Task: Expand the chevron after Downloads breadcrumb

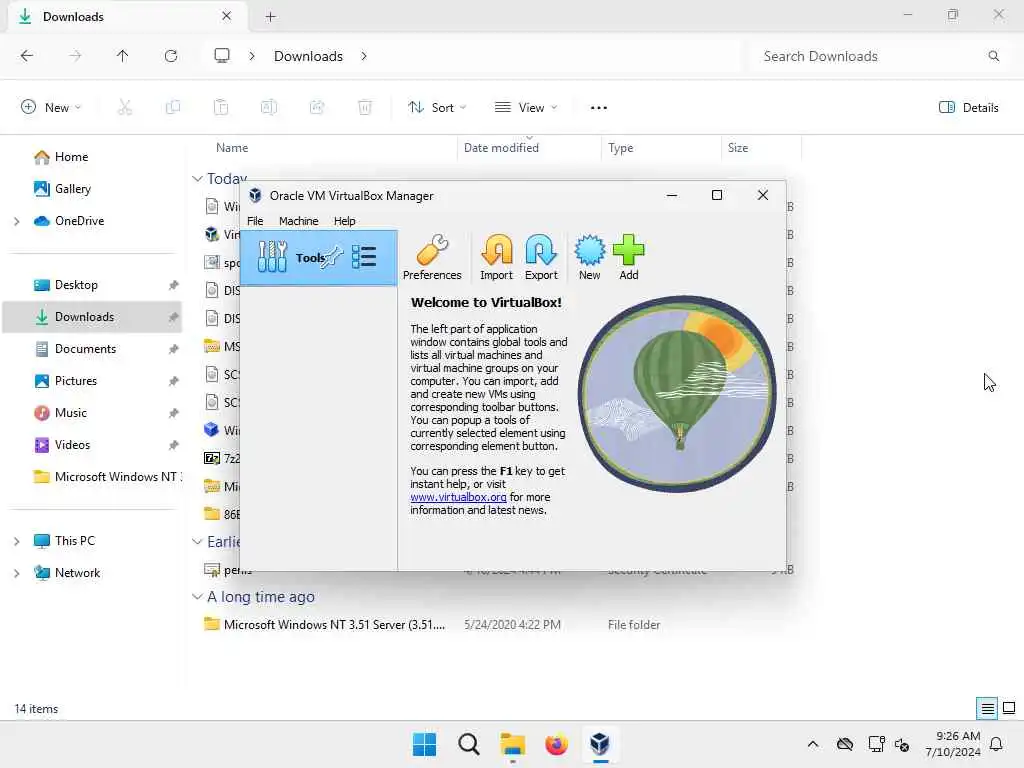Action: [364, 56]
